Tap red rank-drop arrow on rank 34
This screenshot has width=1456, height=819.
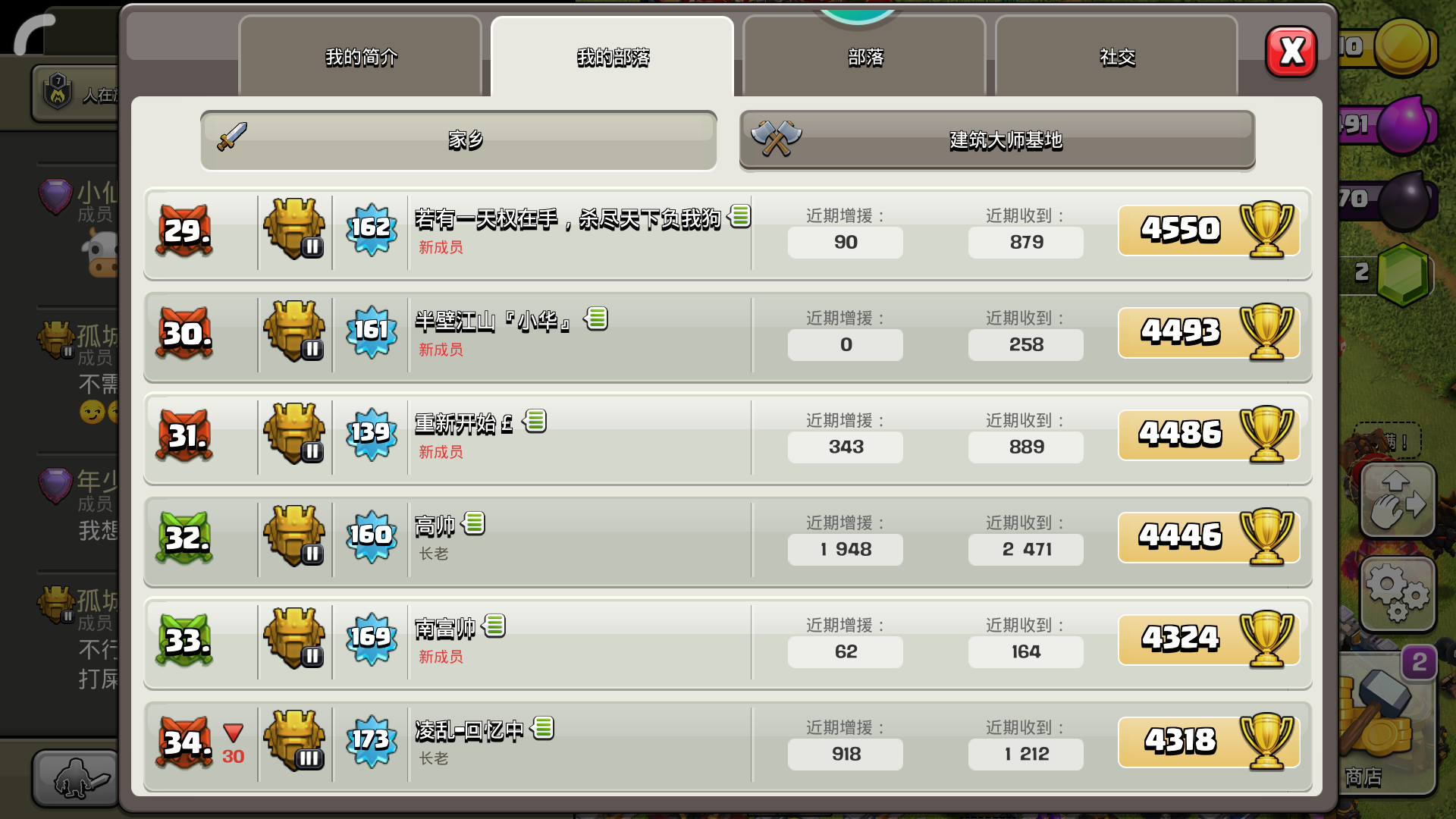coord(234,733)
